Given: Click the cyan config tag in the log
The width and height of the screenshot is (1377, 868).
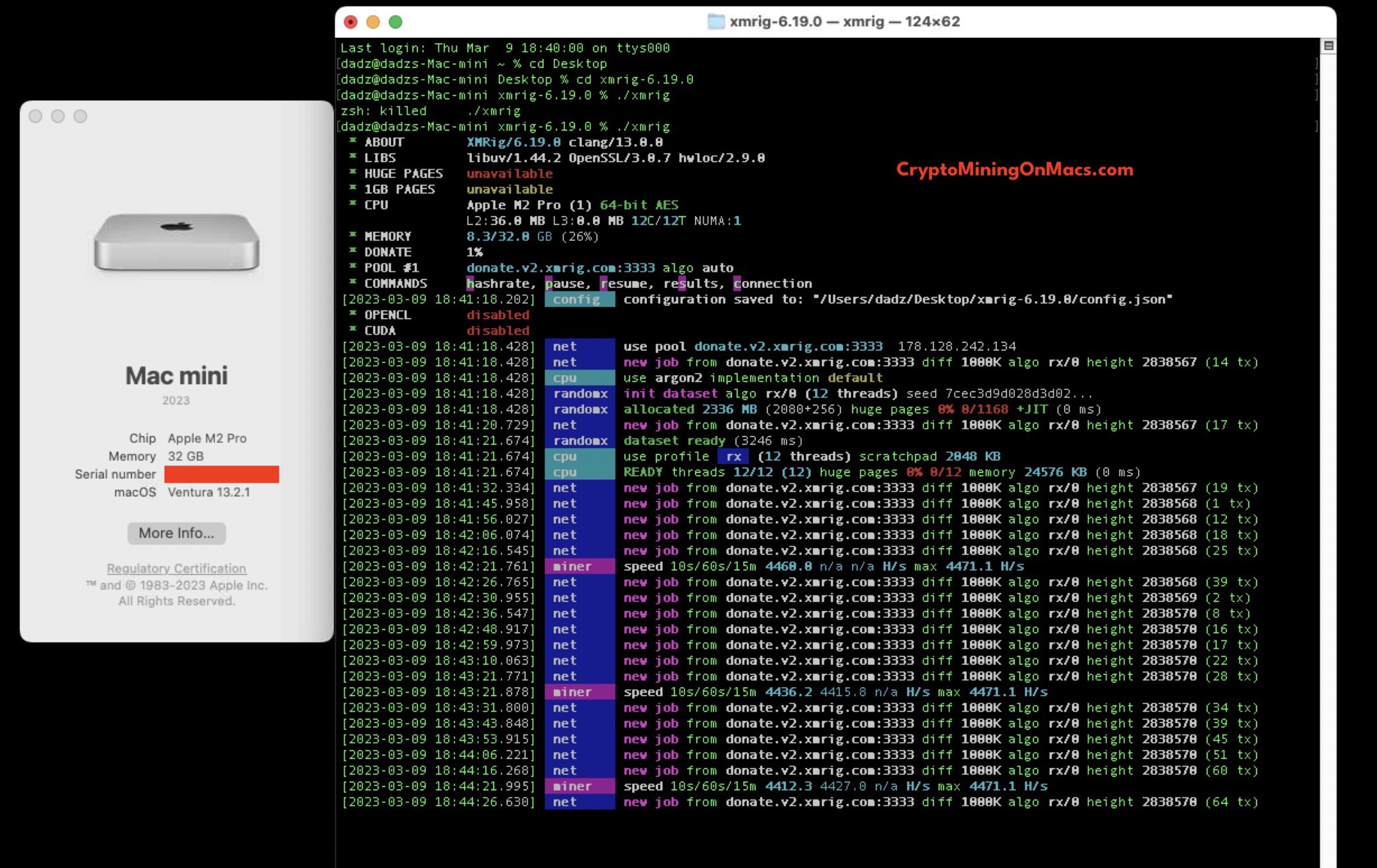Looking at the screenshot, I should pos(580,299).
